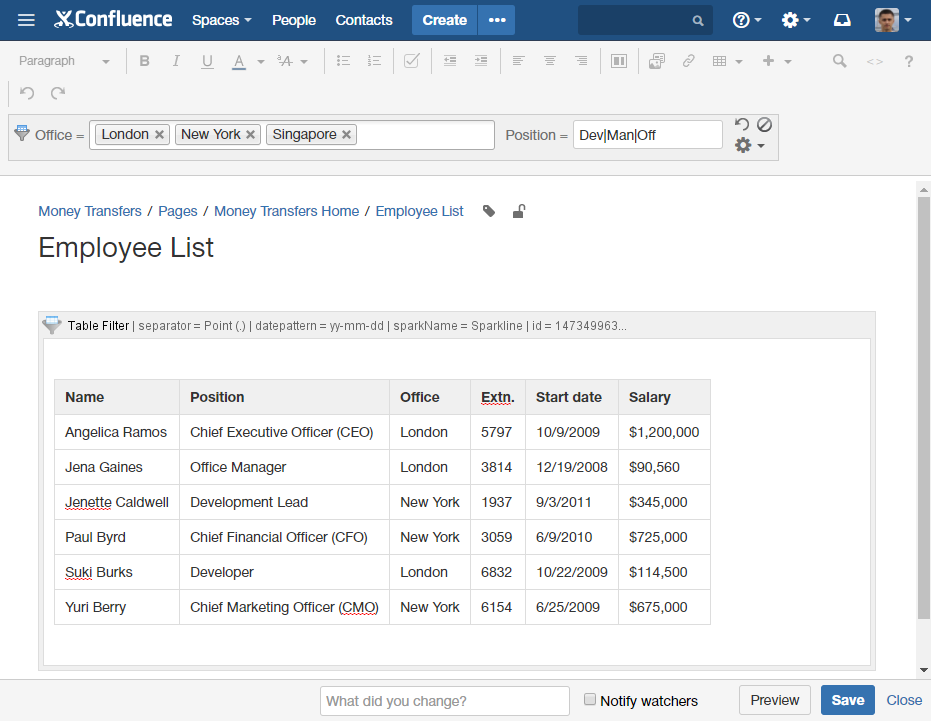
Task: Open the Spaces menu
Action: [x=221, y=20]
